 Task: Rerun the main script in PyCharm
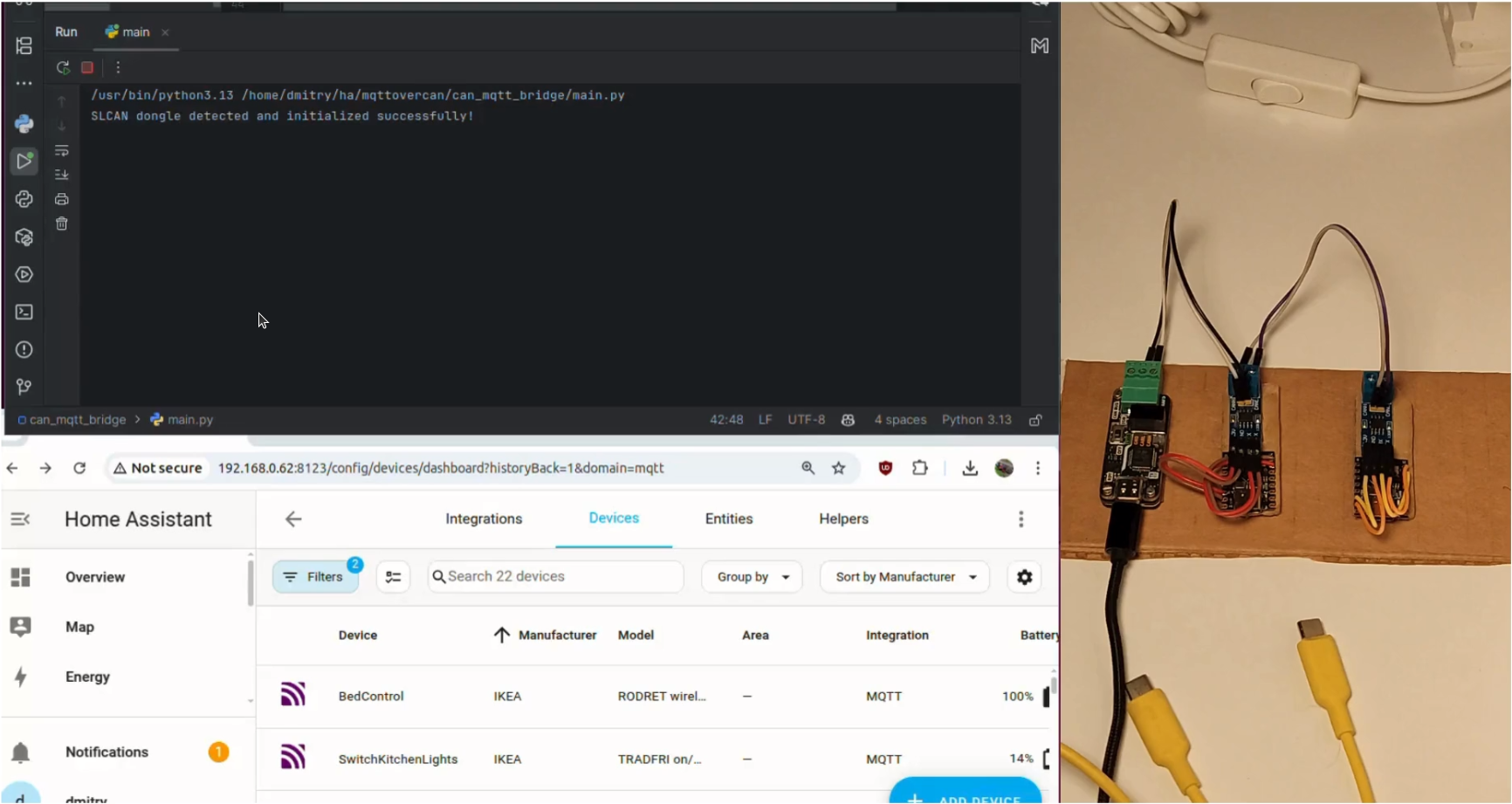63,67
